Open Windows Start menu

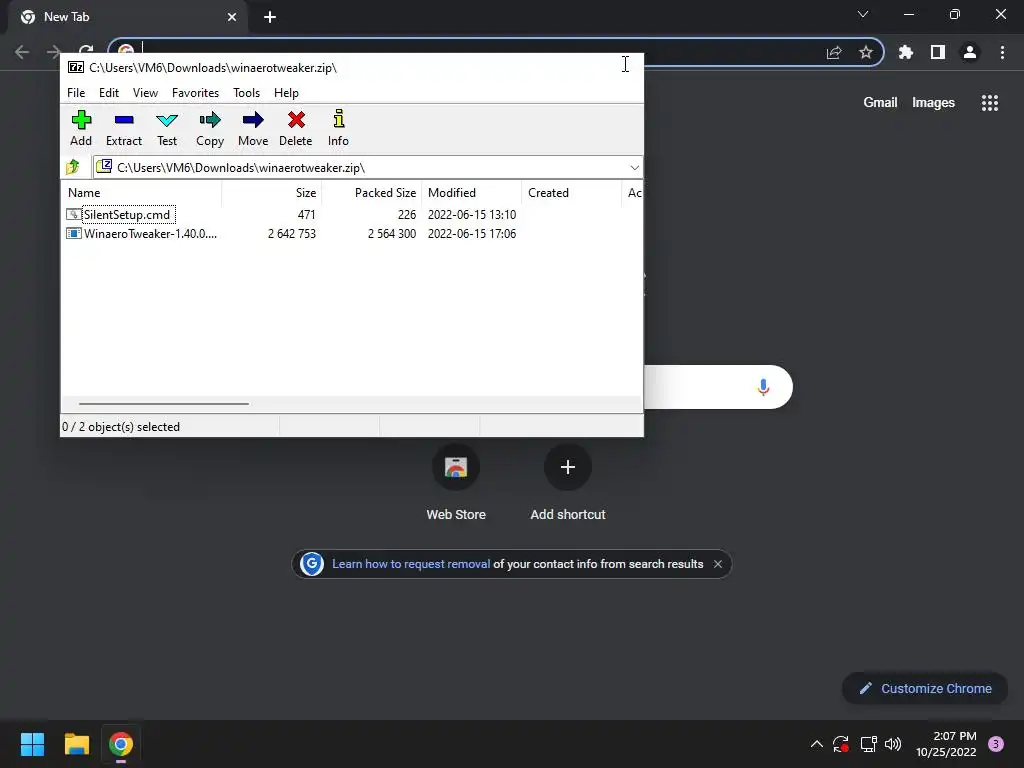tap(32, 744)
